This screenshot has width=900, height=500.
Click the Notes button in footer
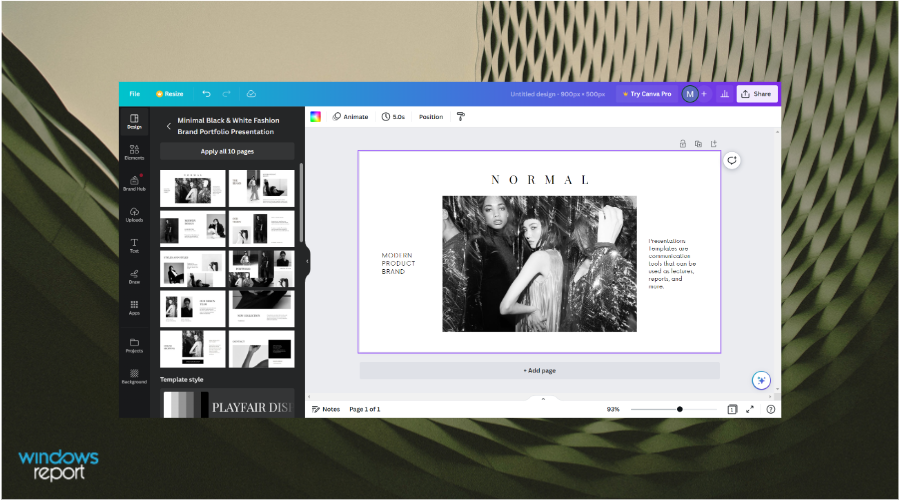[326, 409]
